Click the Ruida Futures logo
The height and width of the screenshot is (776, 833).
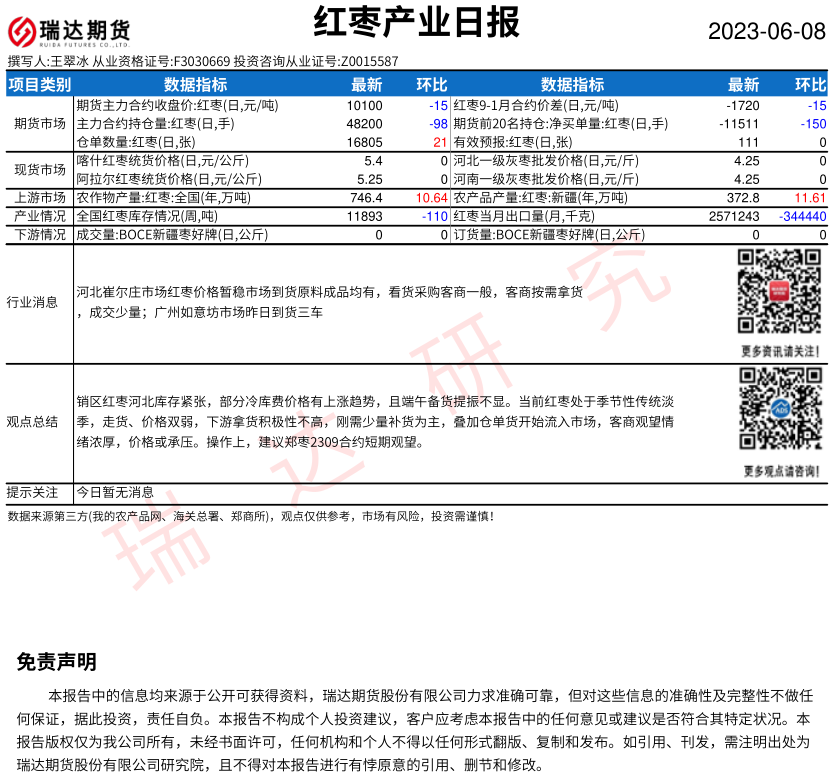[x=69, y=32]
